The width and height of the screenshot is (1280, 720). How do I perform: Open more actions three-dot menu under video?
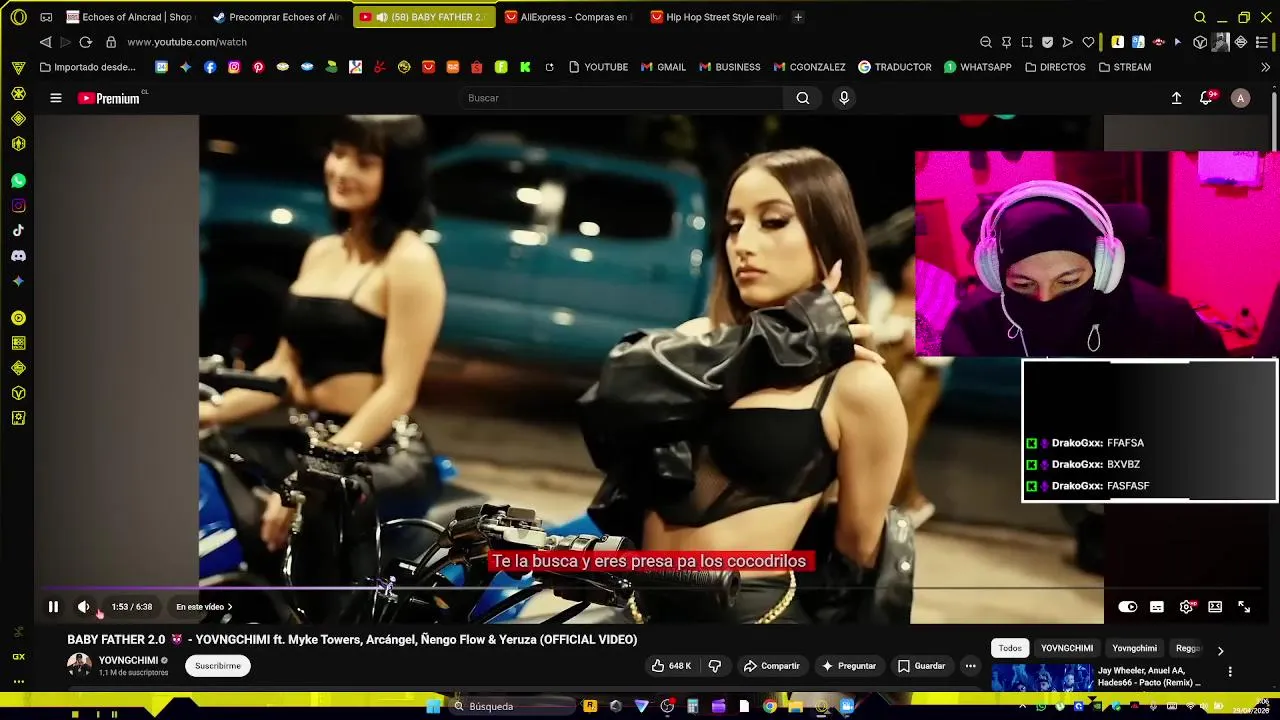[970, 666]
